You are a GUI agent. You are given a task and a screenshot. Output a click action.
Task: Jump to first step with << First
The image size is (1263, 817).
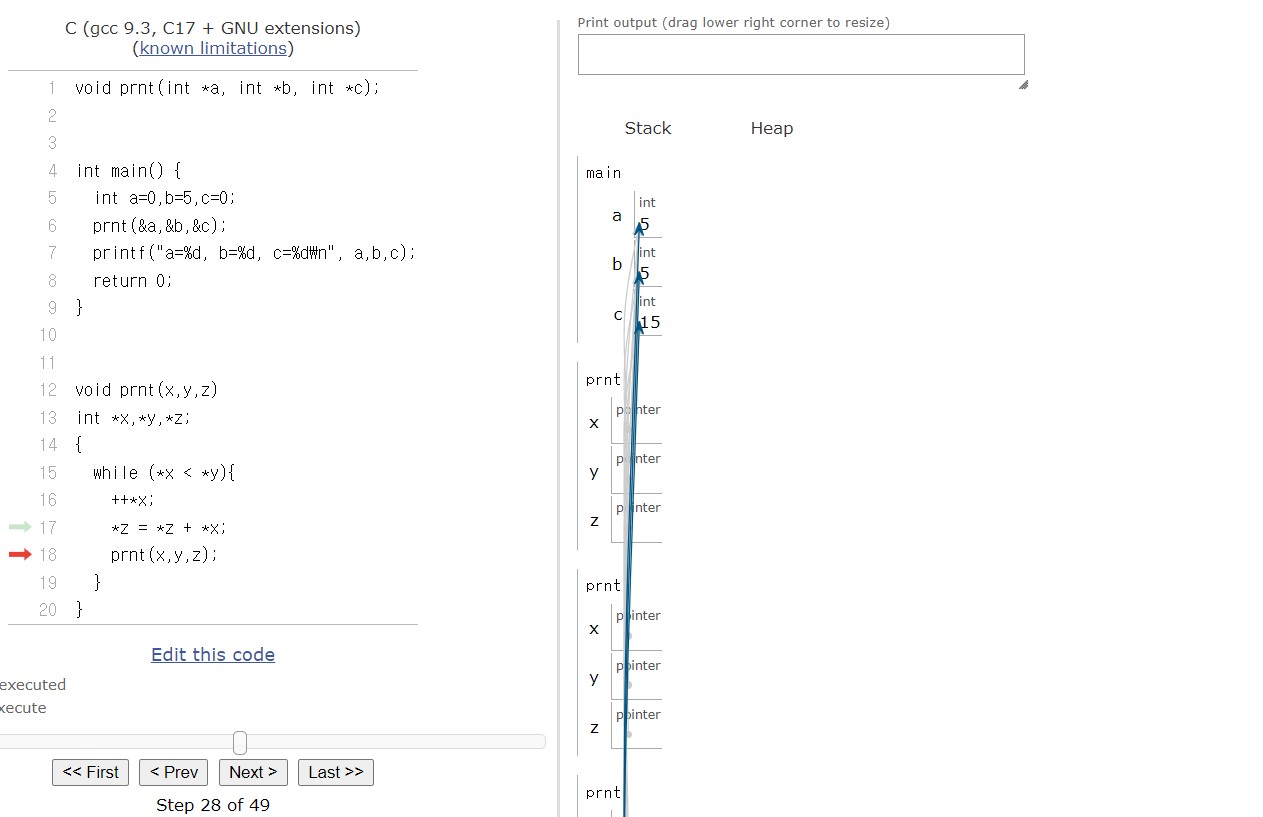click(x=90, y=772)
